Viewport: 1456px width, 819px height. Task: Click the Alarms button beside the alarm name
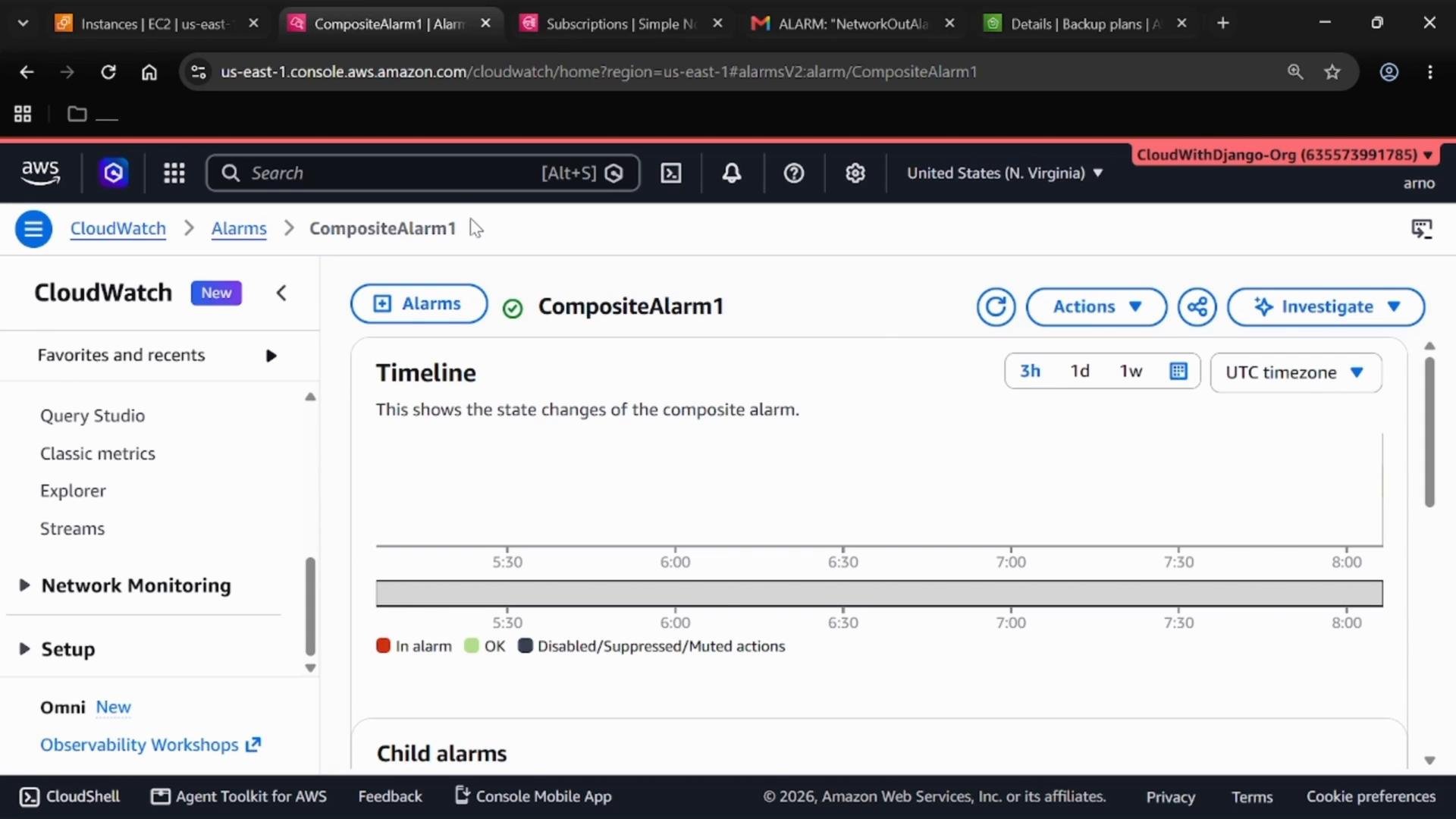pos(419,304)
